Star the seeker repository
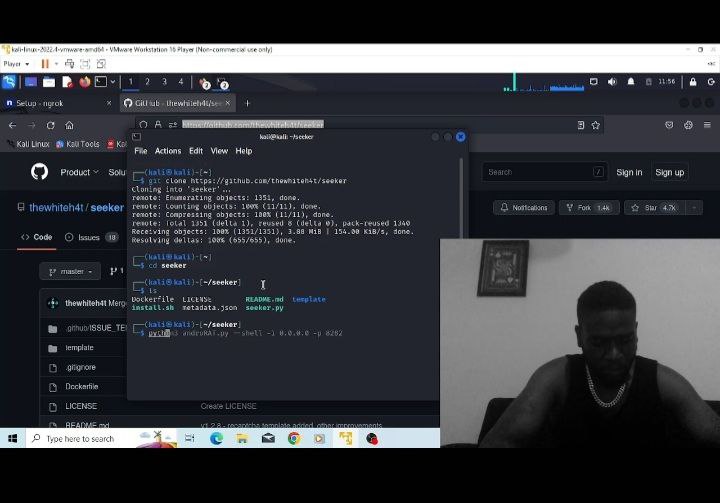The height and width of the screenshot is (503, 720). pos(654,208)
